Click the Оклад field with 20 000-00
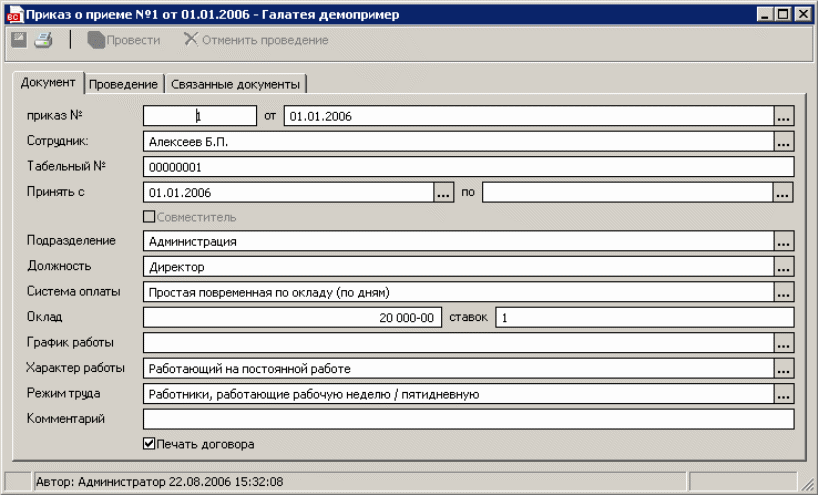 [293, 317]
